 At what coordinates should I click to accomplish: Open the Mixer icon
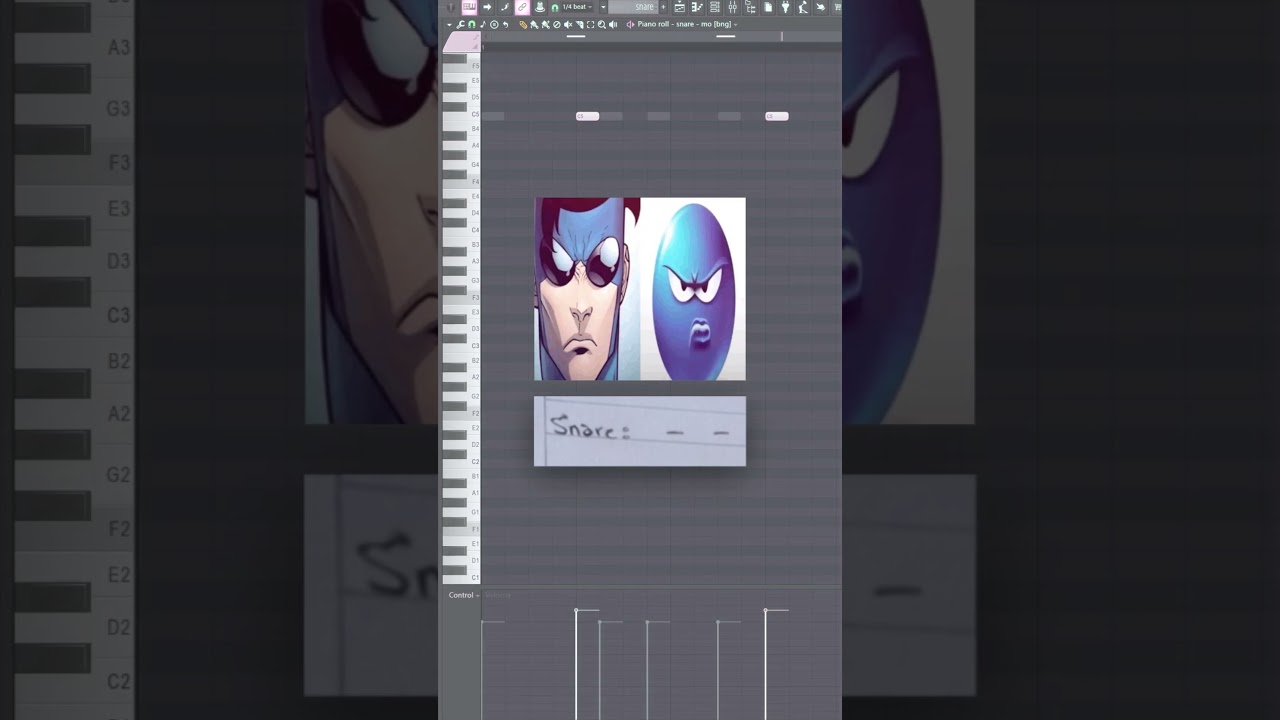coord(733,7)
